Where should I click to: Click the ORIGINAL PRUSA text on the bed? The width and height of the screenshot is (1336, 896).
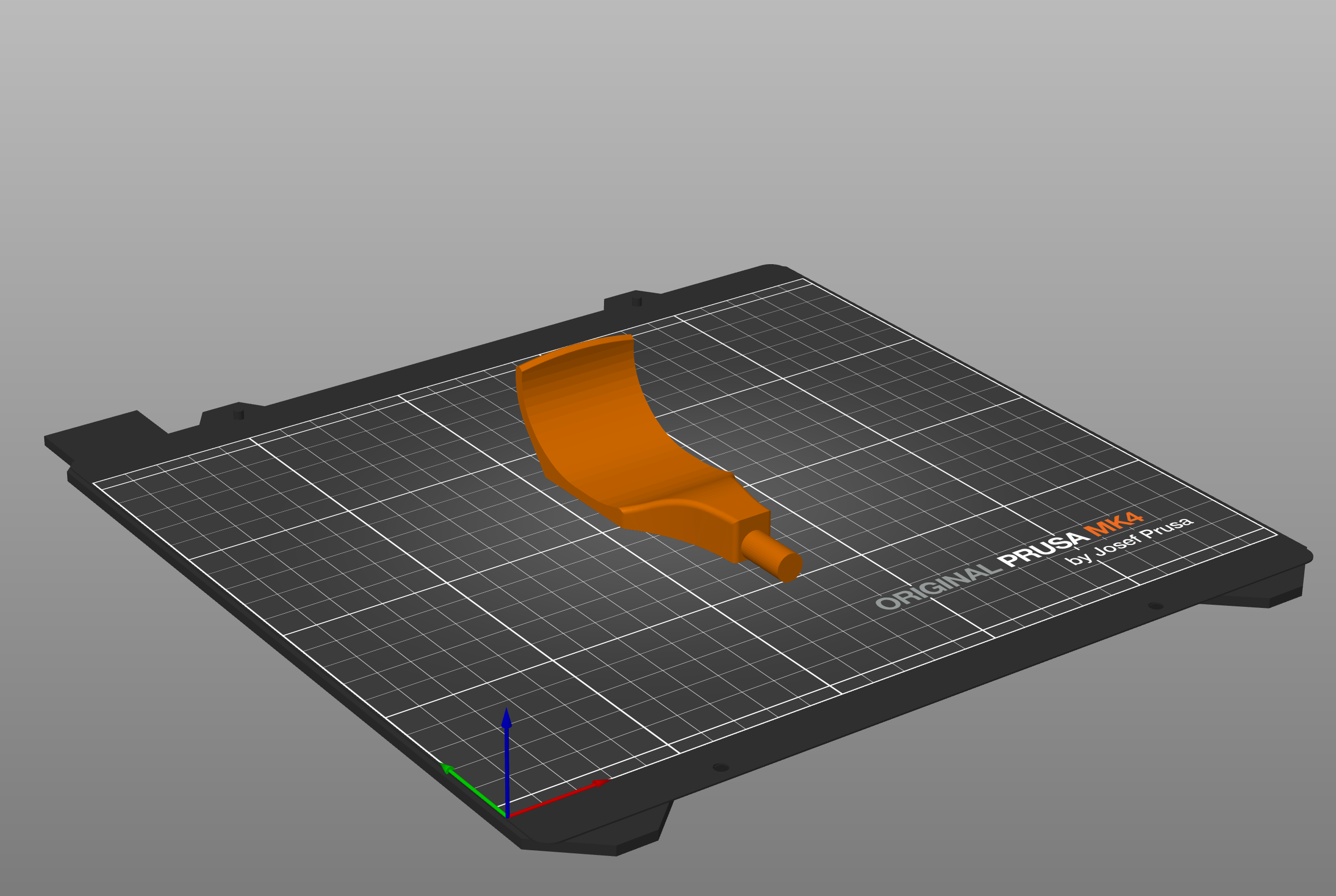(983, 570)
